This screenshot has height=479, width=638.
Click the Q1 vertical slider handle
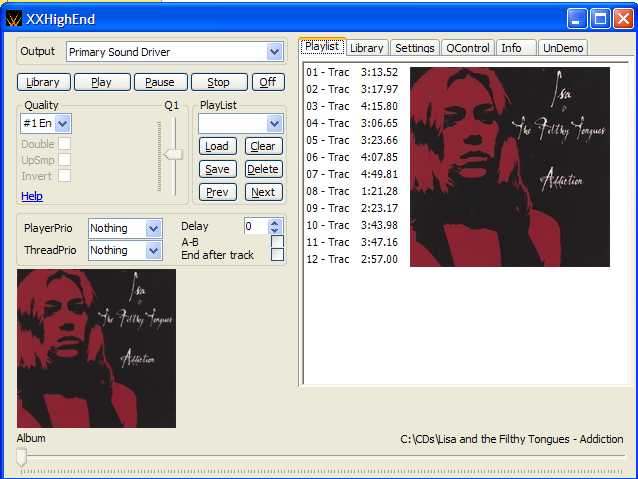[174, 154]
